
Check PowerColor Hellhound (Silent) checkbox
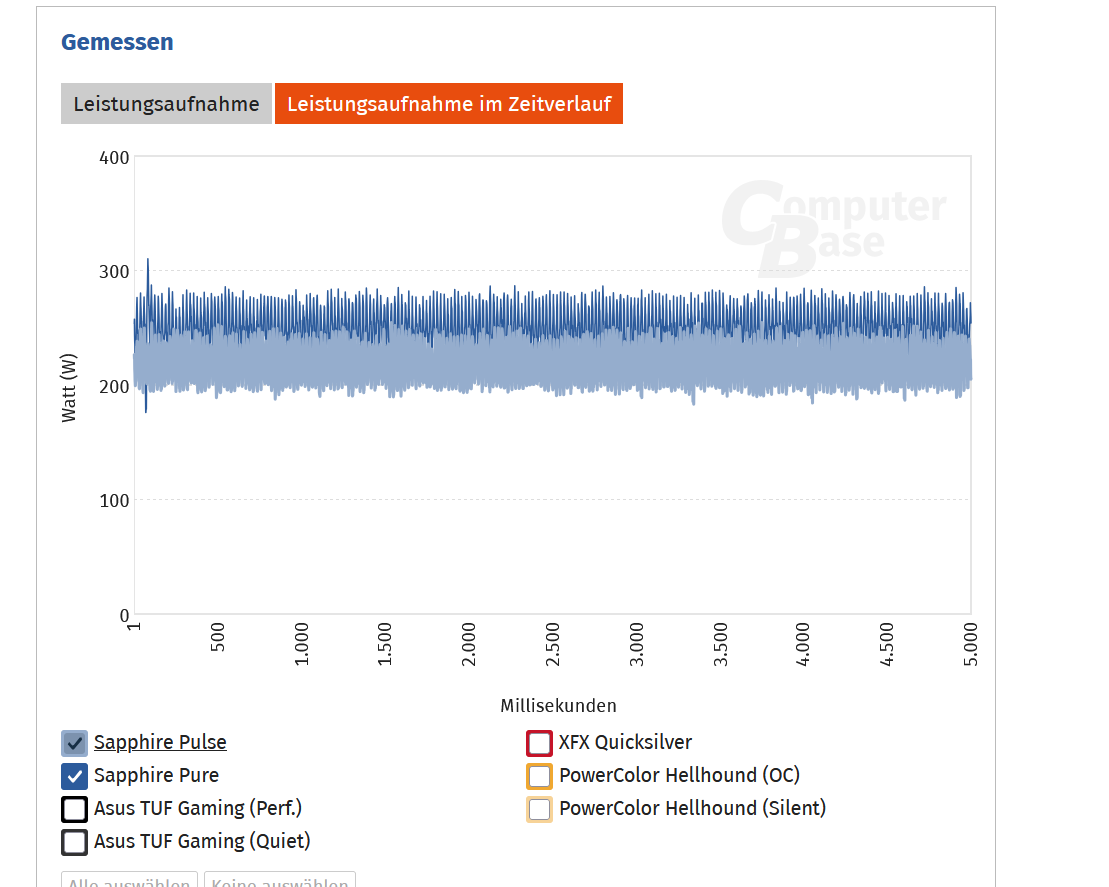pyautogui.click(x=539, y=809)
